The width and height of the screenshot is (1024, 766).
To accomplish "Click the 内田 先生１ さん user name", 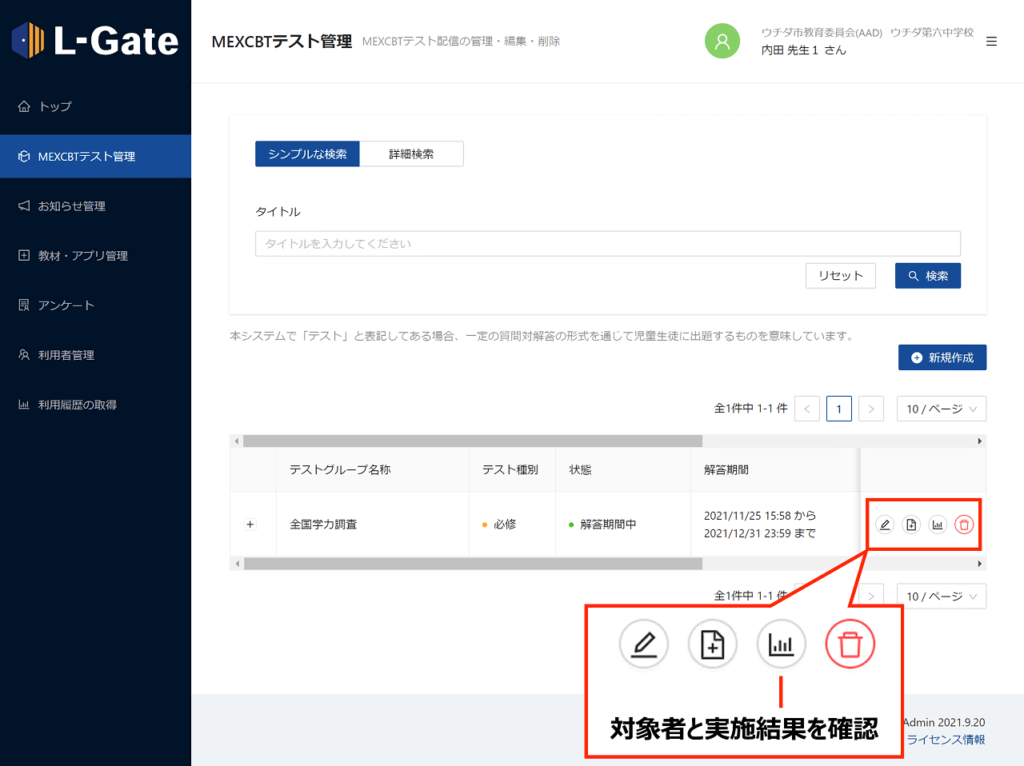I will click(803, 50).
